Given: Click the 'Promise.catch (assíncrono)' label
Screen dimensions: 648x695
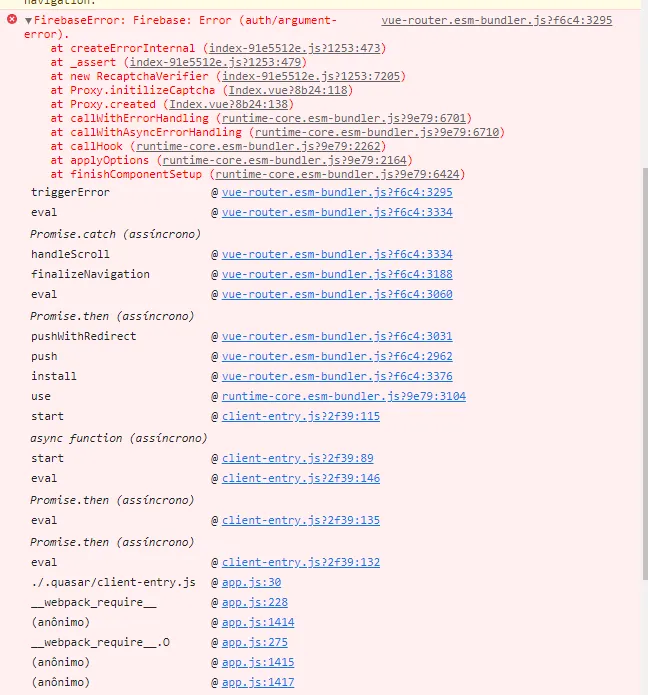Looking at the screenshot, I should click(x=115, y=234).
